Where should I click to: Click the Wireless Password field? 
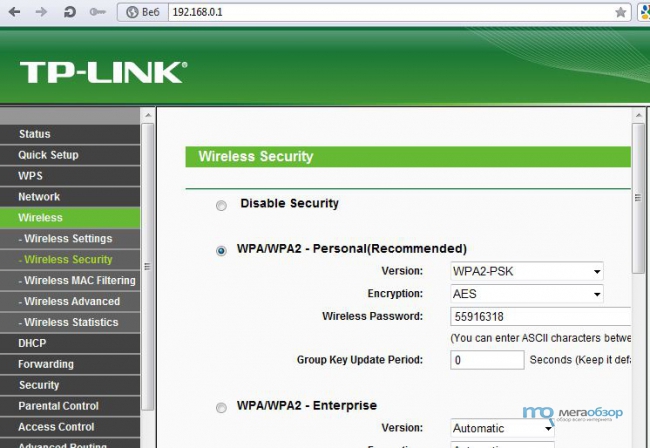tap(541, 317)
